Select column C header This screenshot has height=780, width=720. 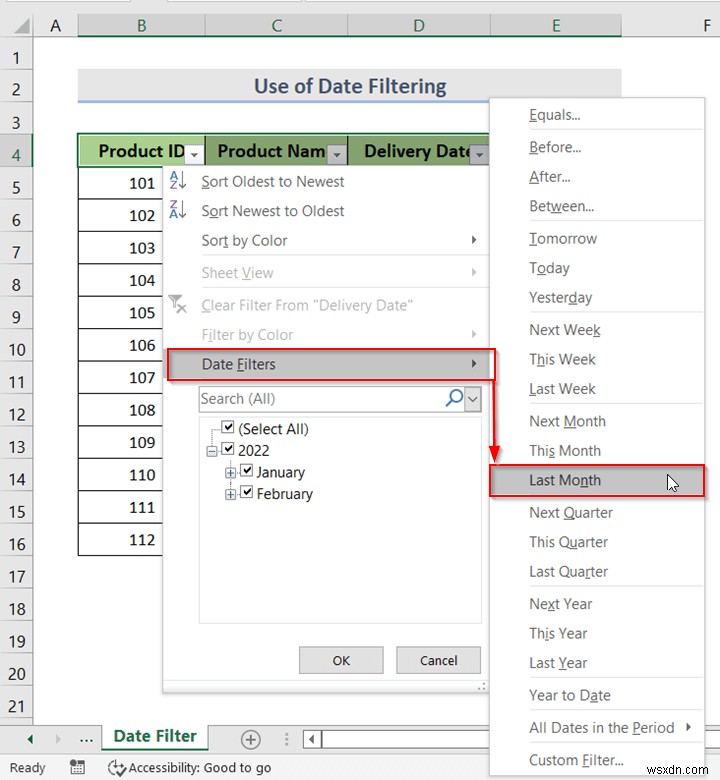pyautogui.click(x=276, y=25)
